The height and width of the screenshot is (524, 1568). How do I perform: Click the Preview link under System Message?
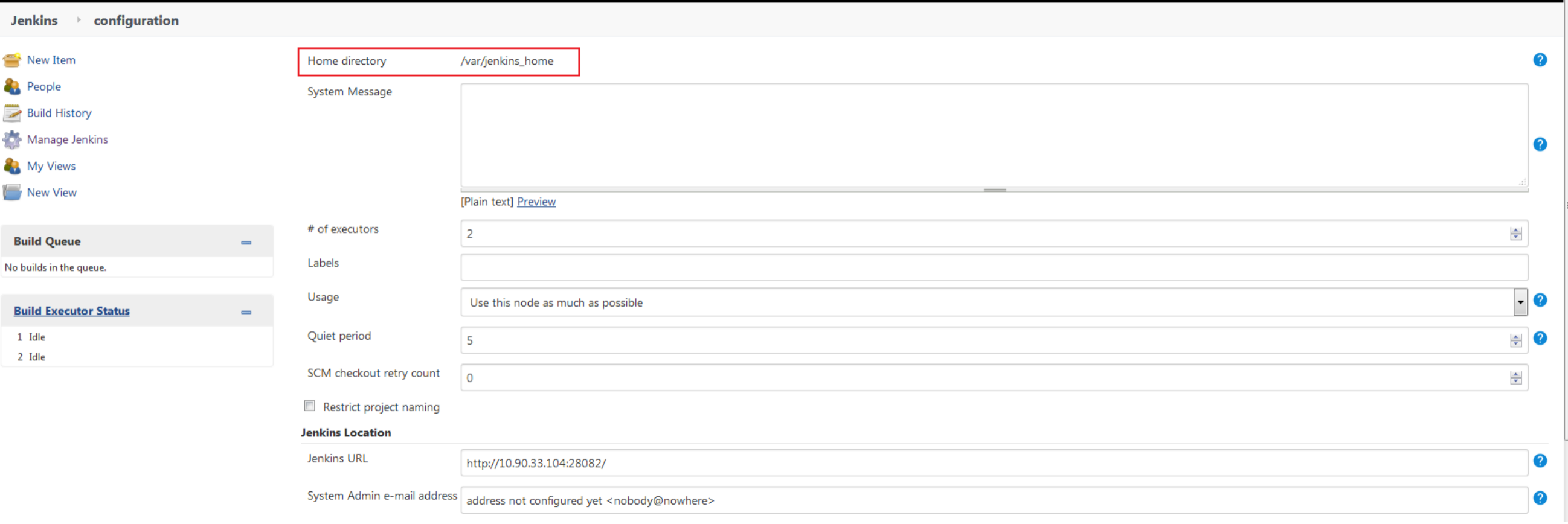pyautogui.click(x=536, y=202)
